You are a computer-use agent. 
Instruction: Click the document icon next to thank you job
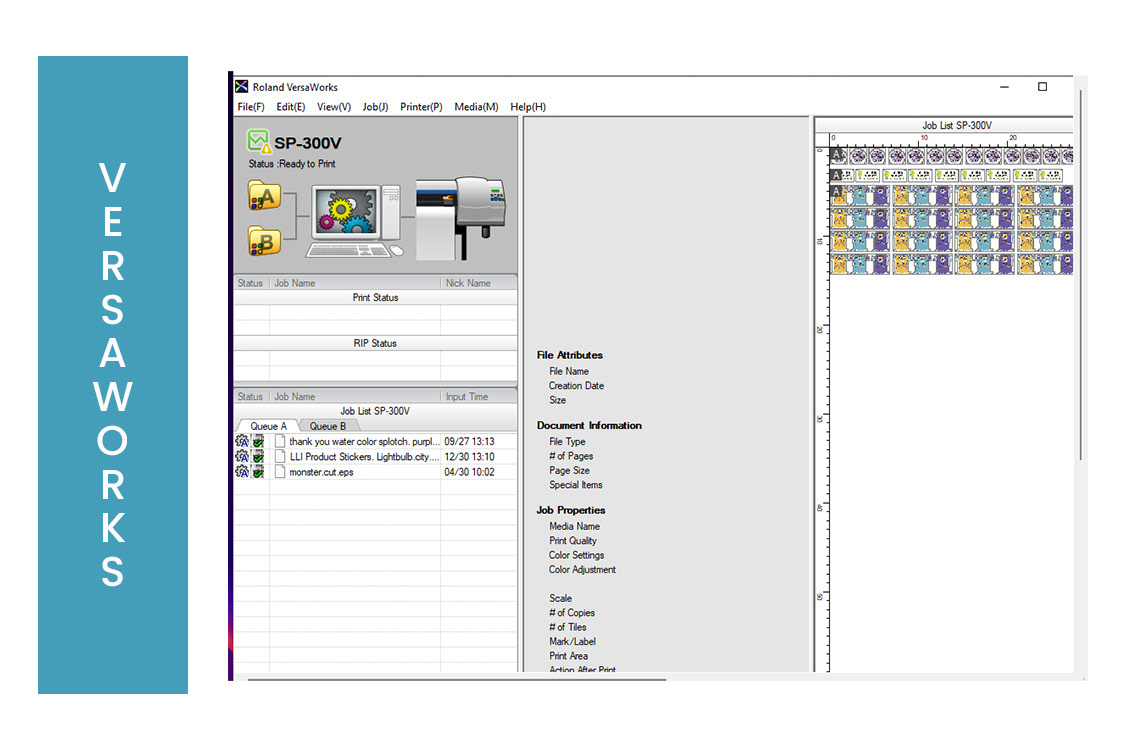(x=280, y=441)
